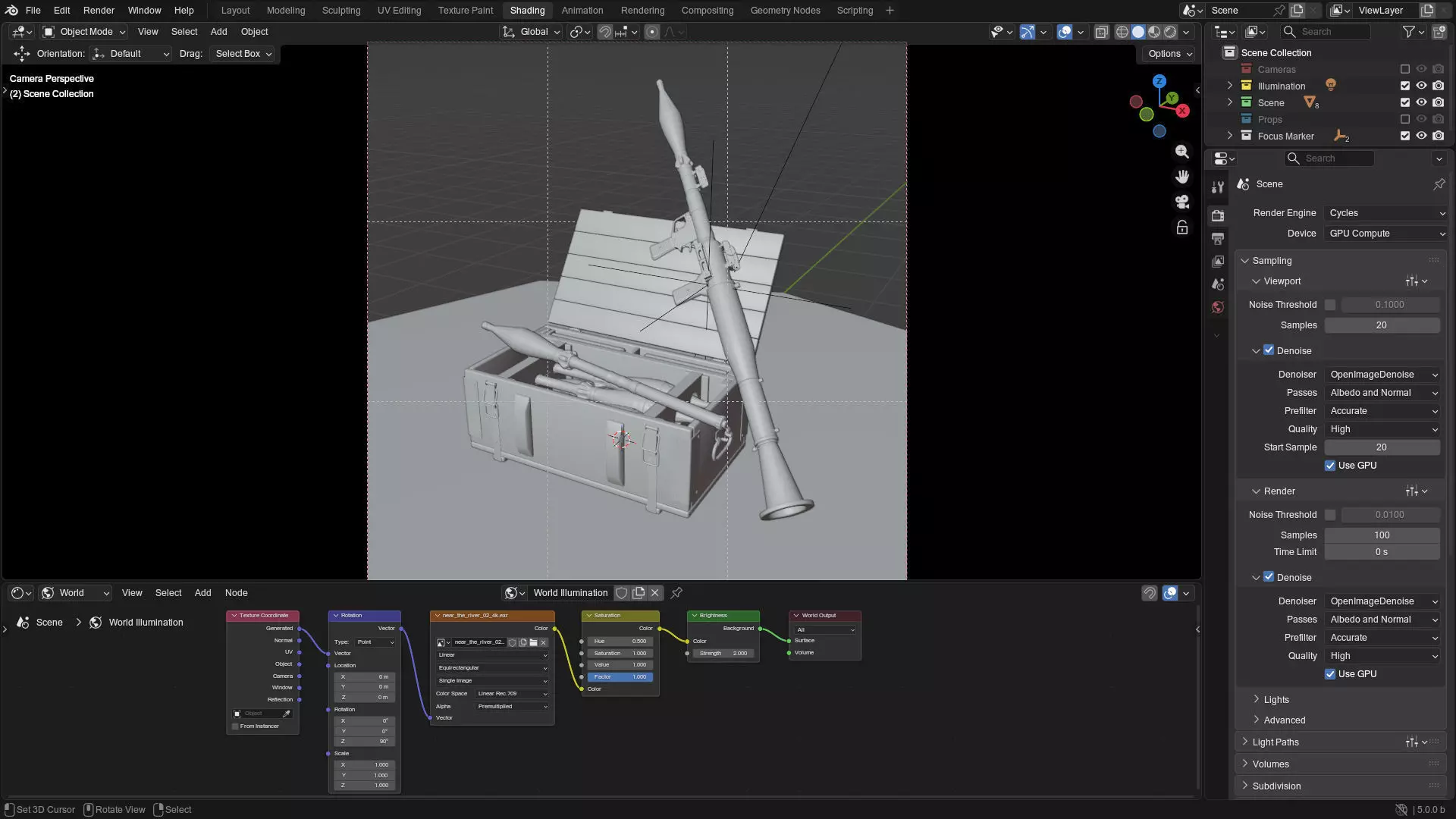Open the View Layer properties tab icon
Screen dimensions: 1456x819
pos(1218,262)
